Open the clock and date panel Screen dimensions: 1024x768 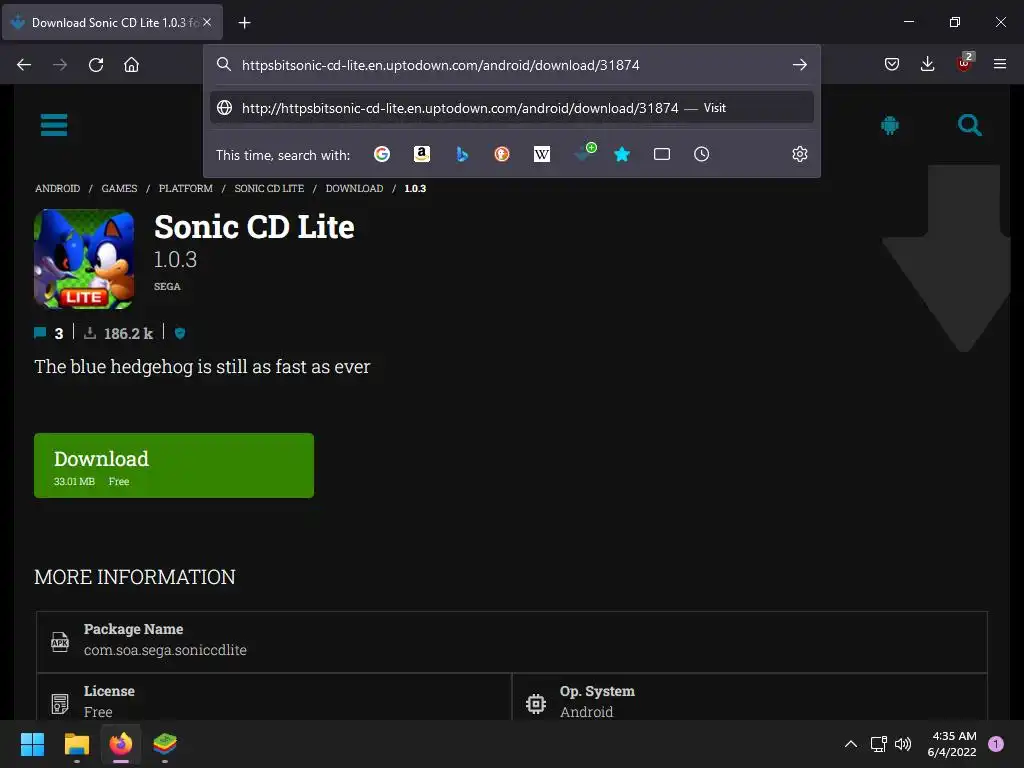coord(952,744)
